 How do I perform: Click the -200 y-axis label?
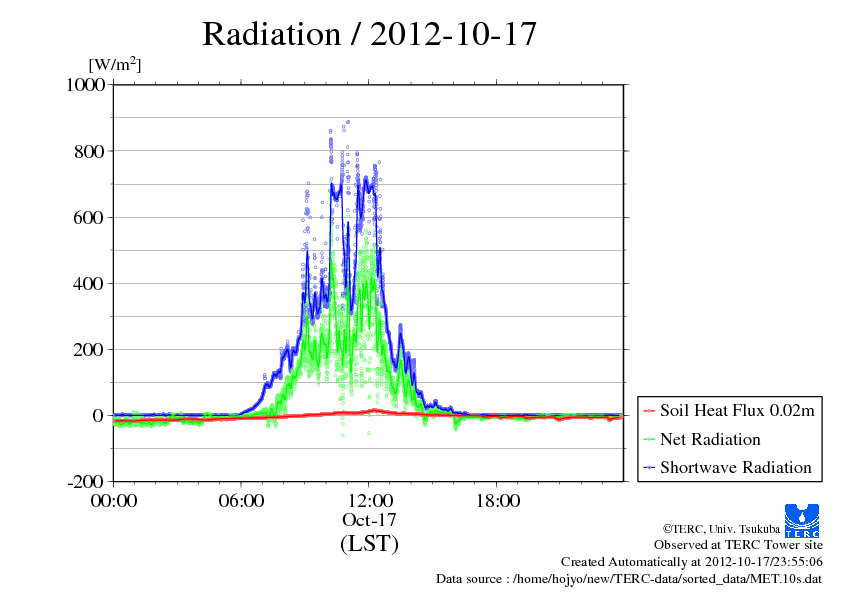pyautogui.click(x=86, y=482)
